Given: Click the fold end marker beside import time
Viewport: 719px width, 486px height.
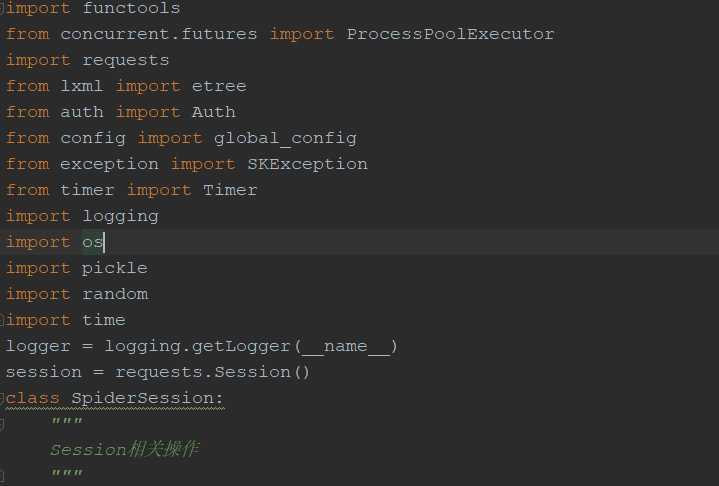Looking at the screenshot, I should [x=3, y=320].
